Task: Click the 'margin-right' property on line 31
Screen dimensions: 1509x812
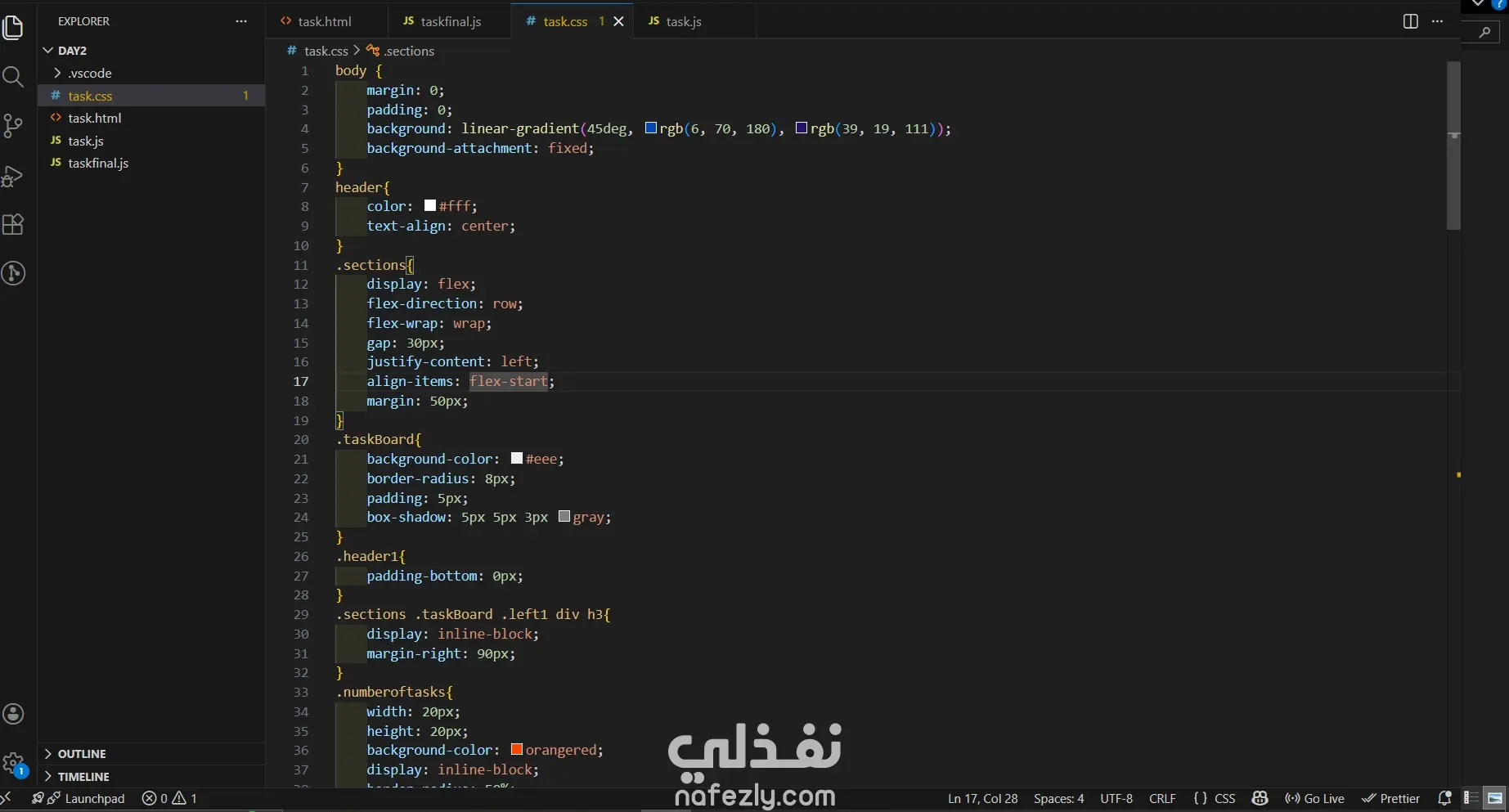Action: point(414,653)
